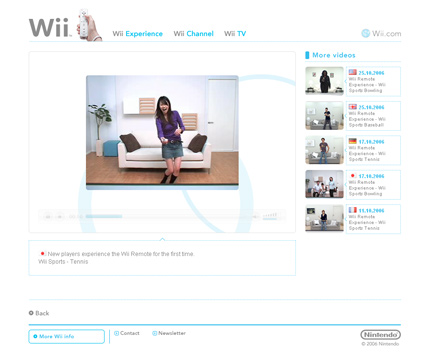Click the video player's pause button
This screenshot has height=360, width=430.
pos(48,217)
